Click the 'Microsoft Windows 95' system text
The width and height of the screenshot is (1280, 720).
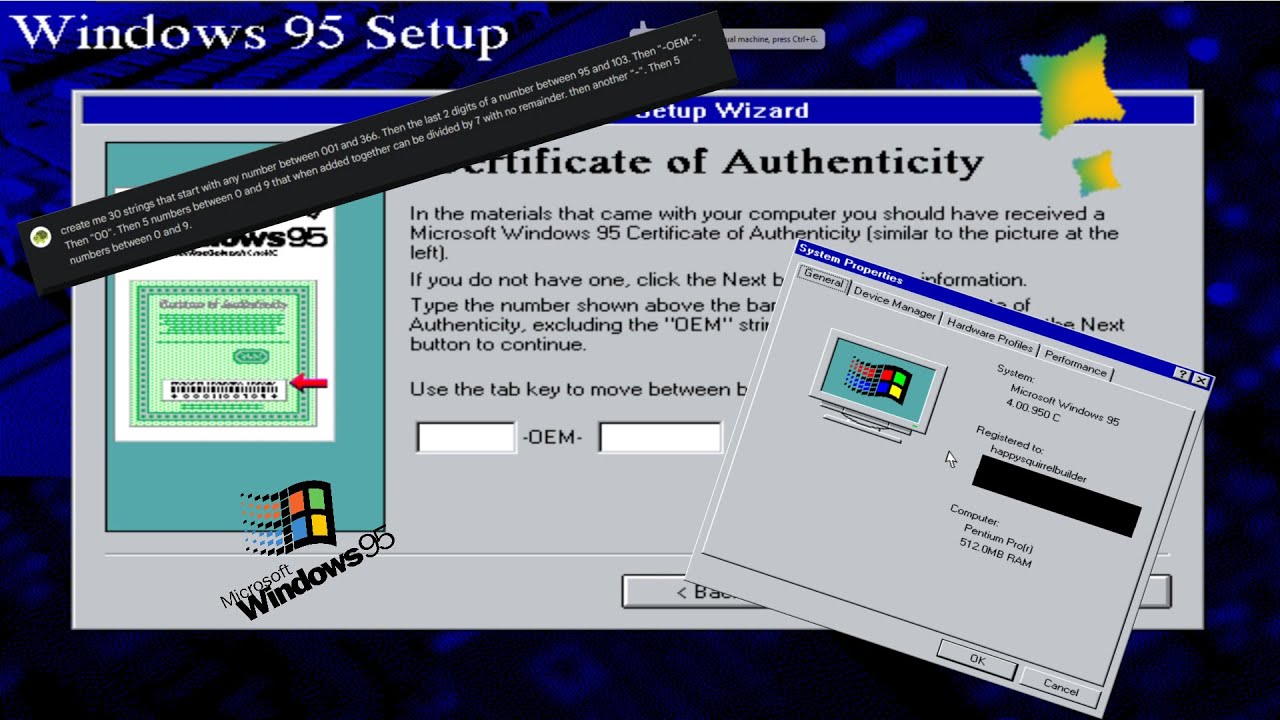[x=1064, y=404]
